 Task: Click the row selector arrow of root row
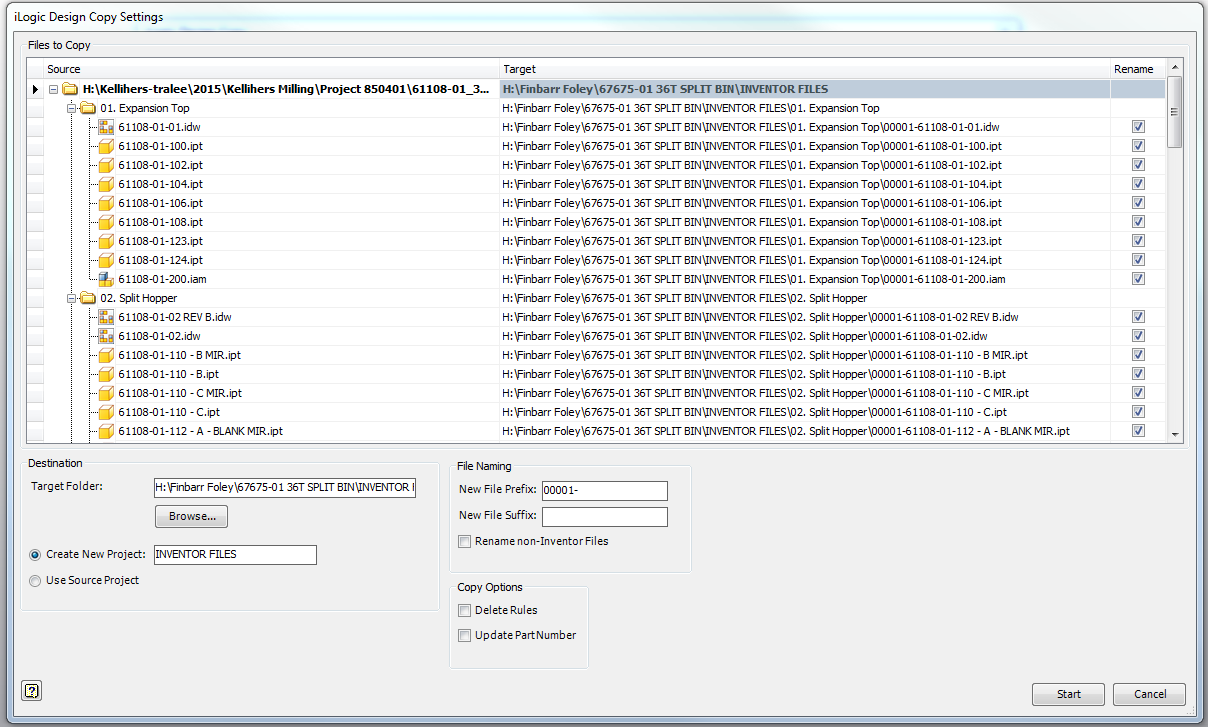35,89
